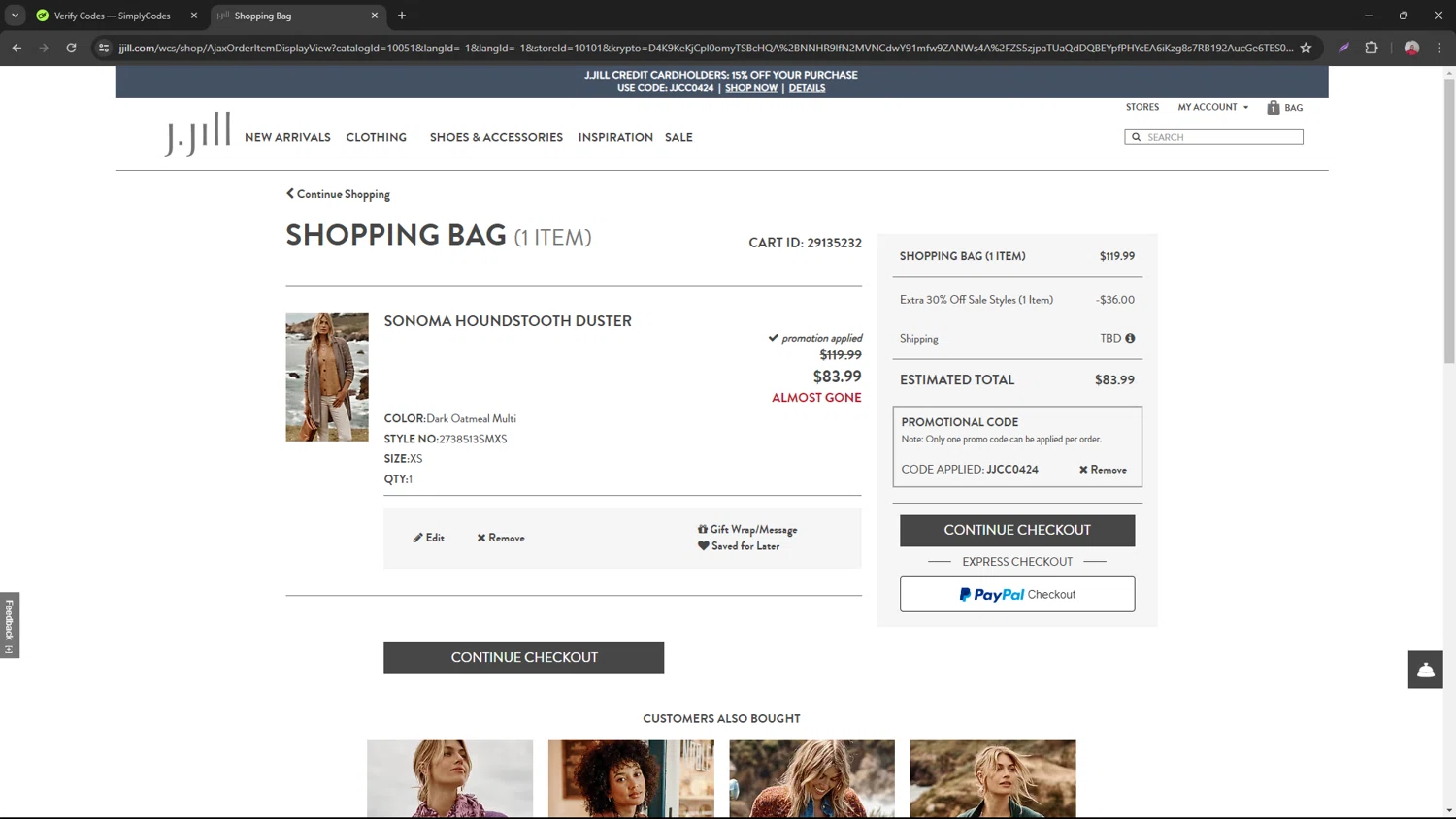Click Continue Checkout in order summary
Image resolution: width=1456 pixels, height=819 pixels.
pyautogui.click(x=1017, y=530)
